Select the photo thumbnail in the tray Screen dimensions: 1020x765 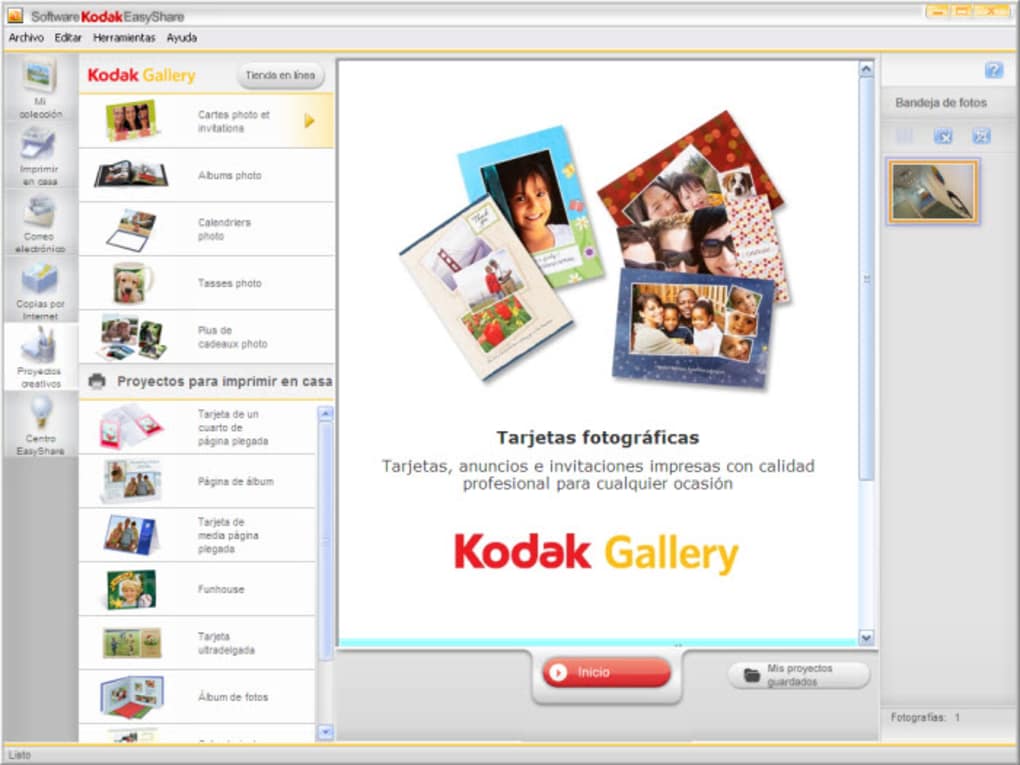click(933, 191)
